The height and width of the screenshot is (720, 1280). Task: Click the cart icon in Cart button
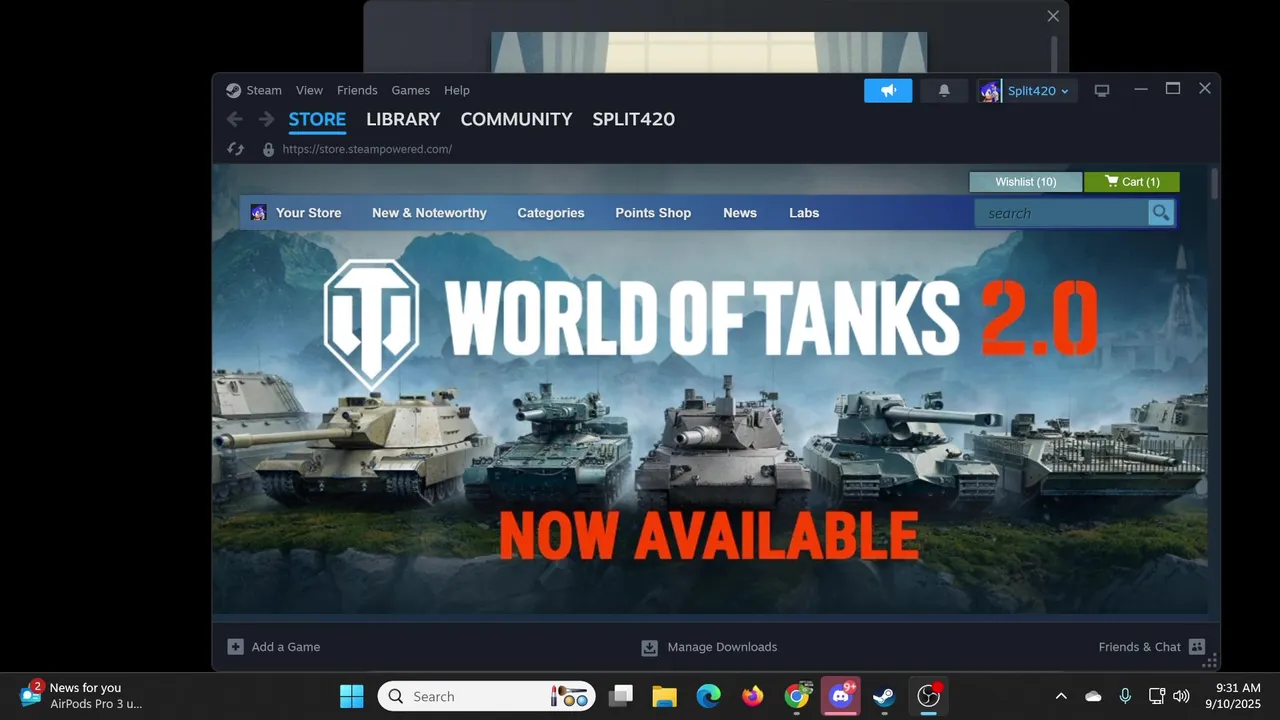point(1112,182)
